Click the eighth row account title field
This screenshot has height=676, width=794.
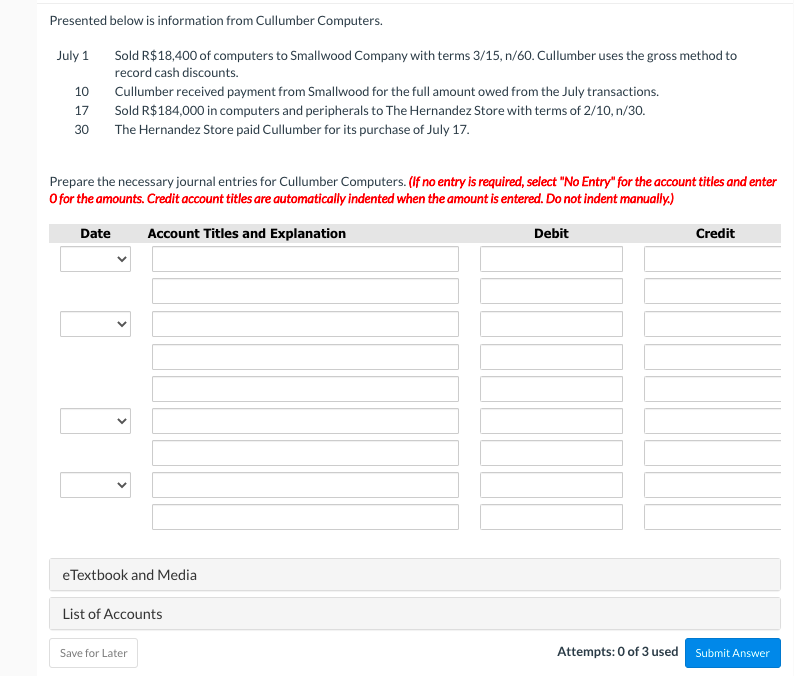(305, 485)
